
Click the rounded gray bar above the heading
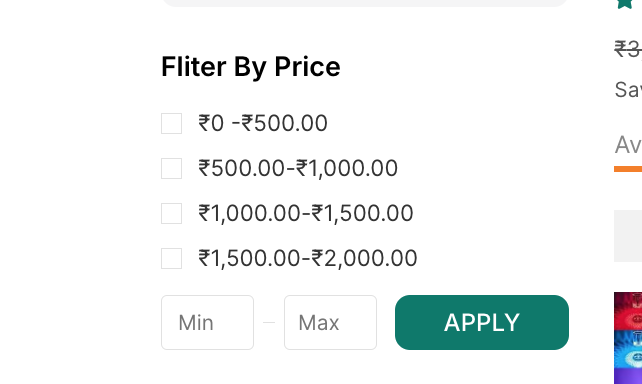(365, 3)
